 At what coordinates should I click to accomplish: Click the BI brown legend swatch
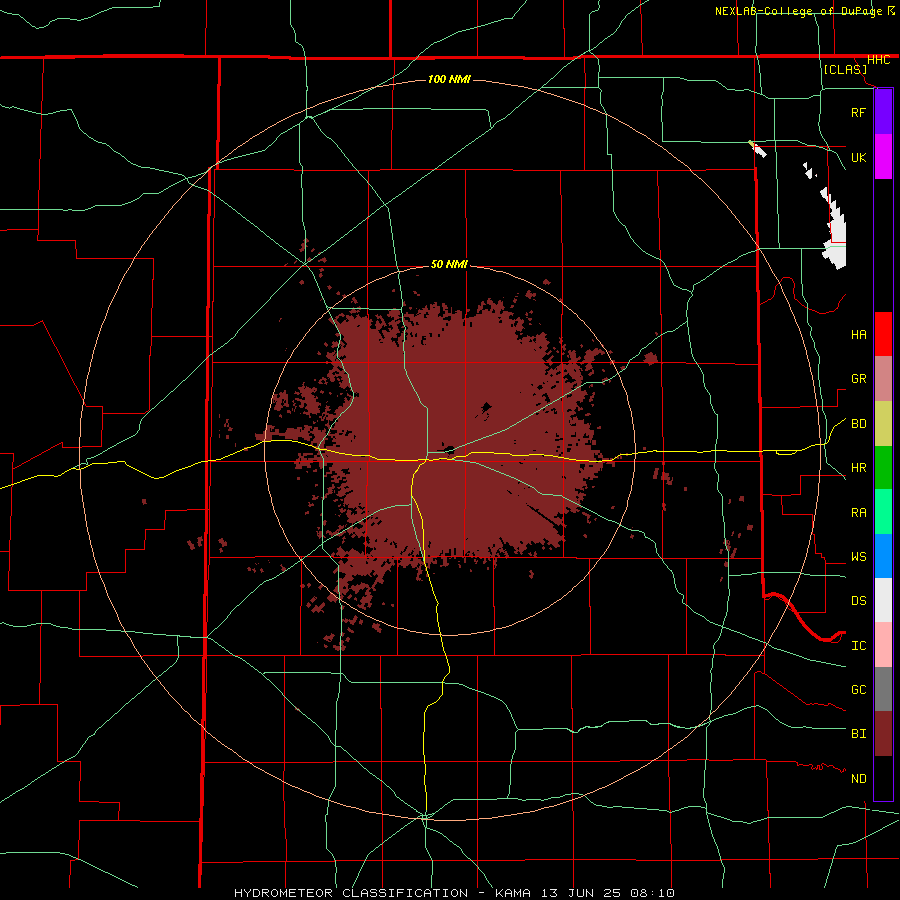point(883,734)
